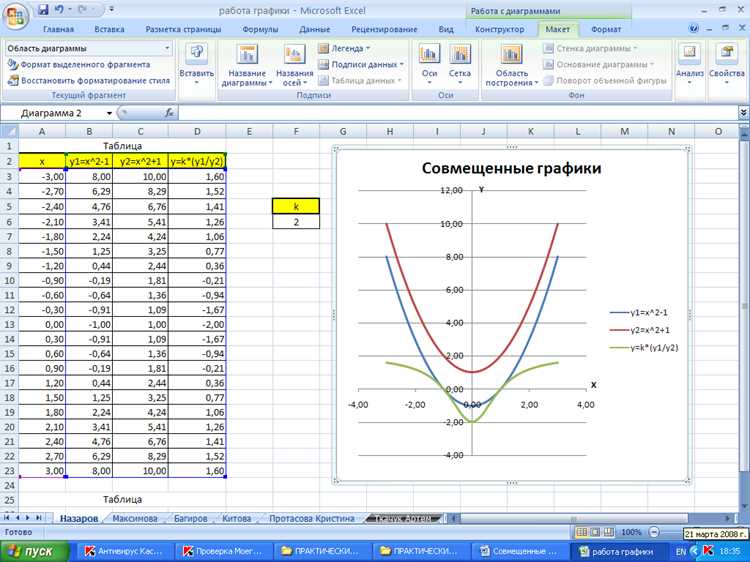Image resolution: width=750 pixels, height=562 pixels.
Task: Switch to the Вставка tab
Action: pyautogui.click(x=109, y=29)
